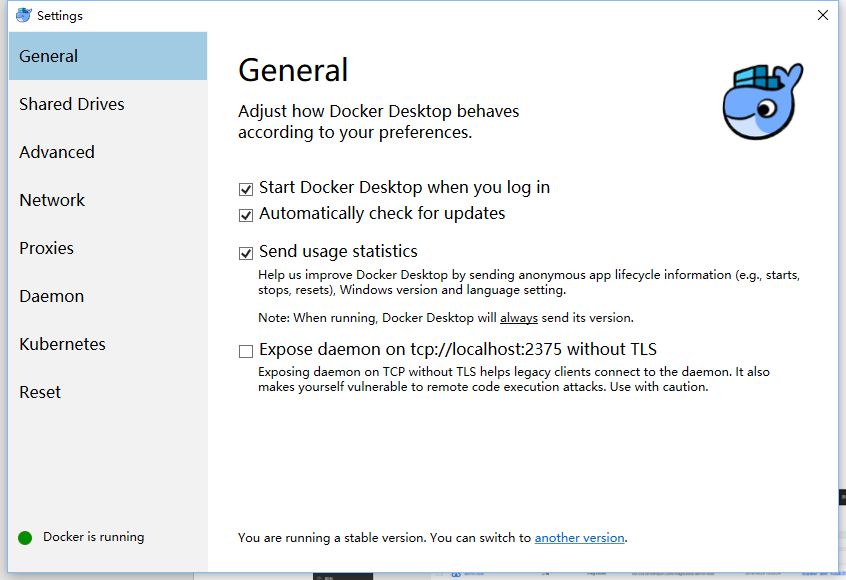Open the Shared Drives section
846x580 pixels.
108,104
